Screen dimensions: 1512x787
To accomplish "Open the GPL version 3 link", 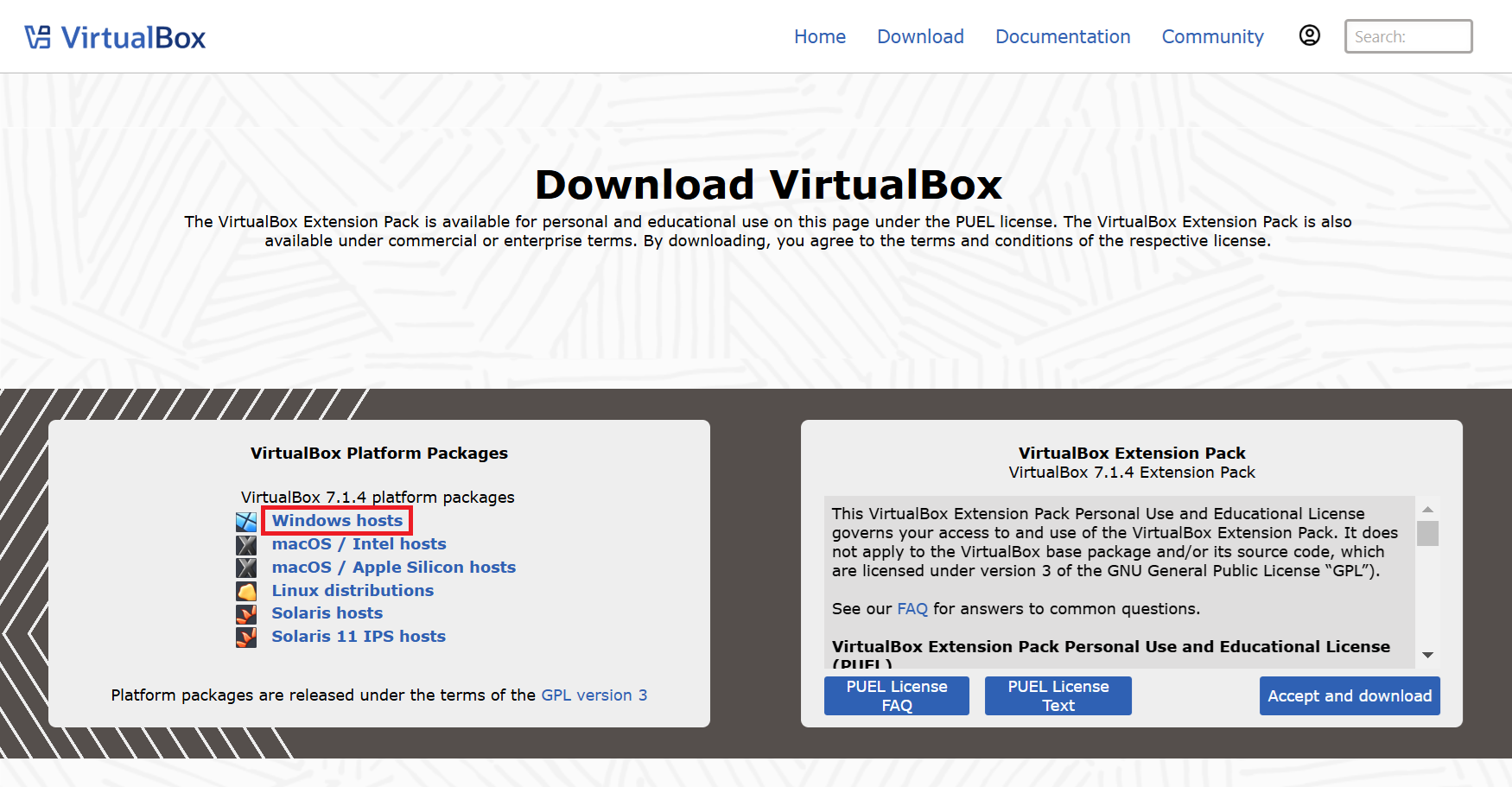I will click(594, 695).
